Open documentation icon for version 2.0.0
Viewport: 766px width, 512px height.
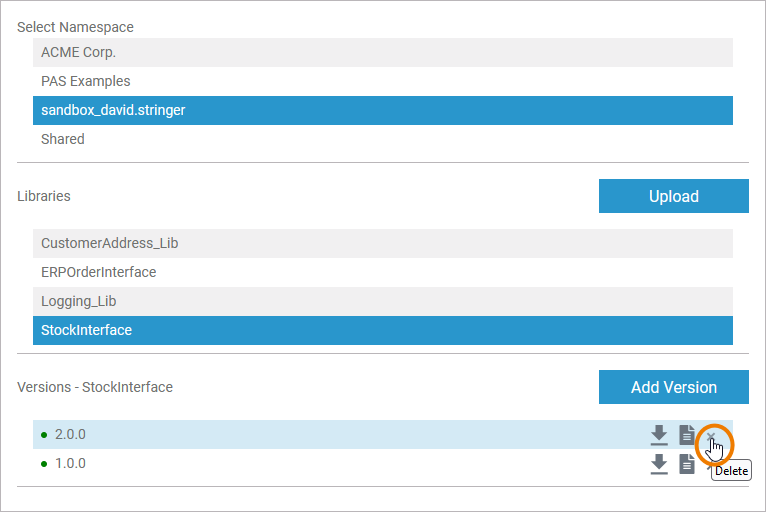(x=686, y=435)
